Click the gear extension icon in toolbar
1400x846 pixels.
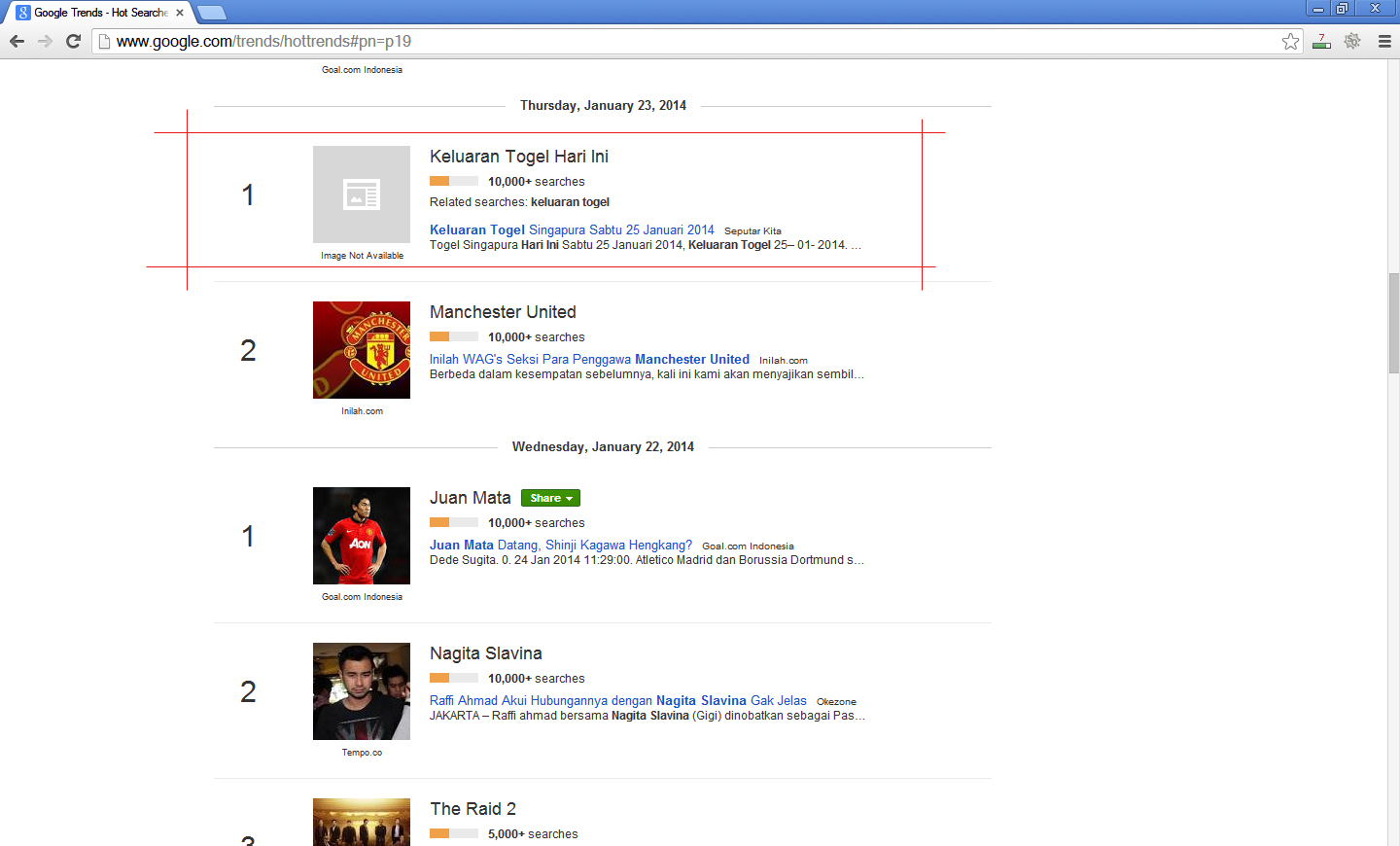click(1352, 41)
